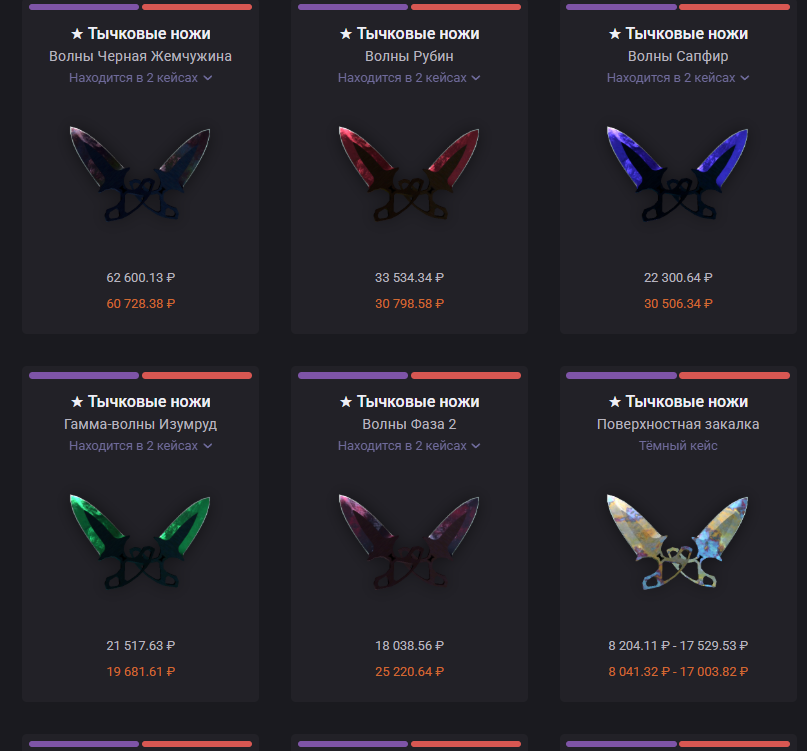The width and height of the screenshot is (807, 751).
Task: Click the star icon on Поверхностная закалка title
Action: tap(615, 401)
